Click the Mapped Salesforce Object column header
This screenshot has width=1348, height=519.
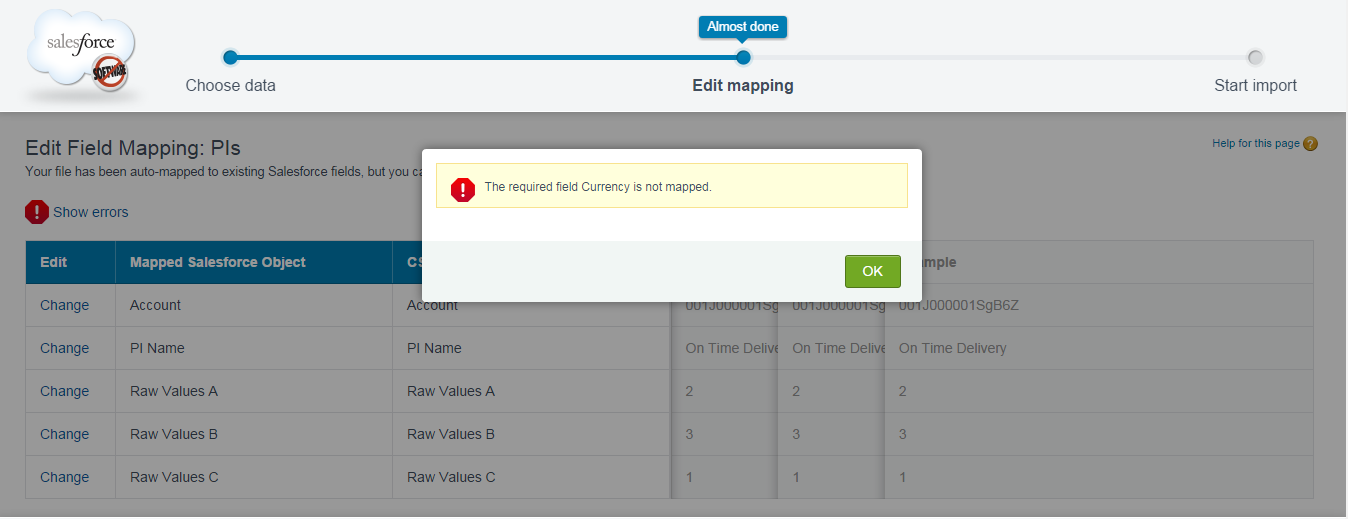point(218,262)
